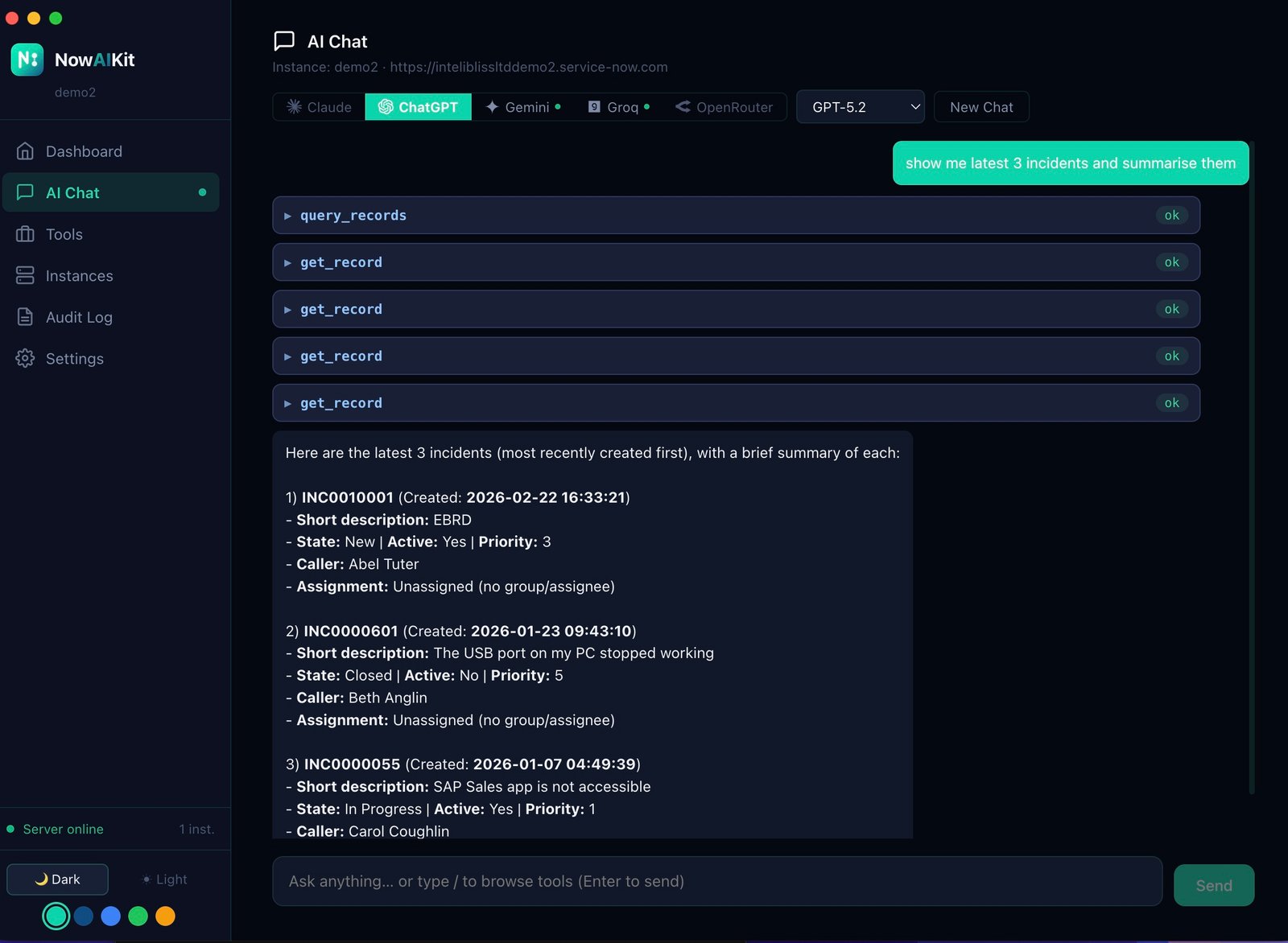Viewport: 1288px width, 943px height.
Task: Switch theme to Light mode
Action: click(x=163, y=879)
